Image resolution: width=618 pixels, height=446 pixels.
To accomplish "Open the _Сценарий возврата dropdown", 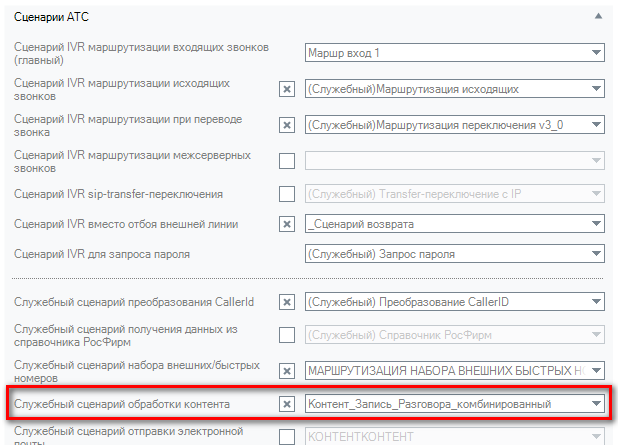I will coord(596,224).
